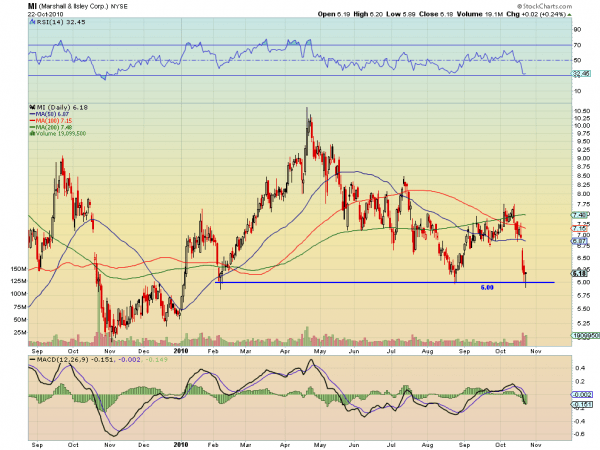The height and width of the screenshot is (450, 600).
Task: Click the purple -0.002 signal value in MACD label
Action: pos(130,360)
